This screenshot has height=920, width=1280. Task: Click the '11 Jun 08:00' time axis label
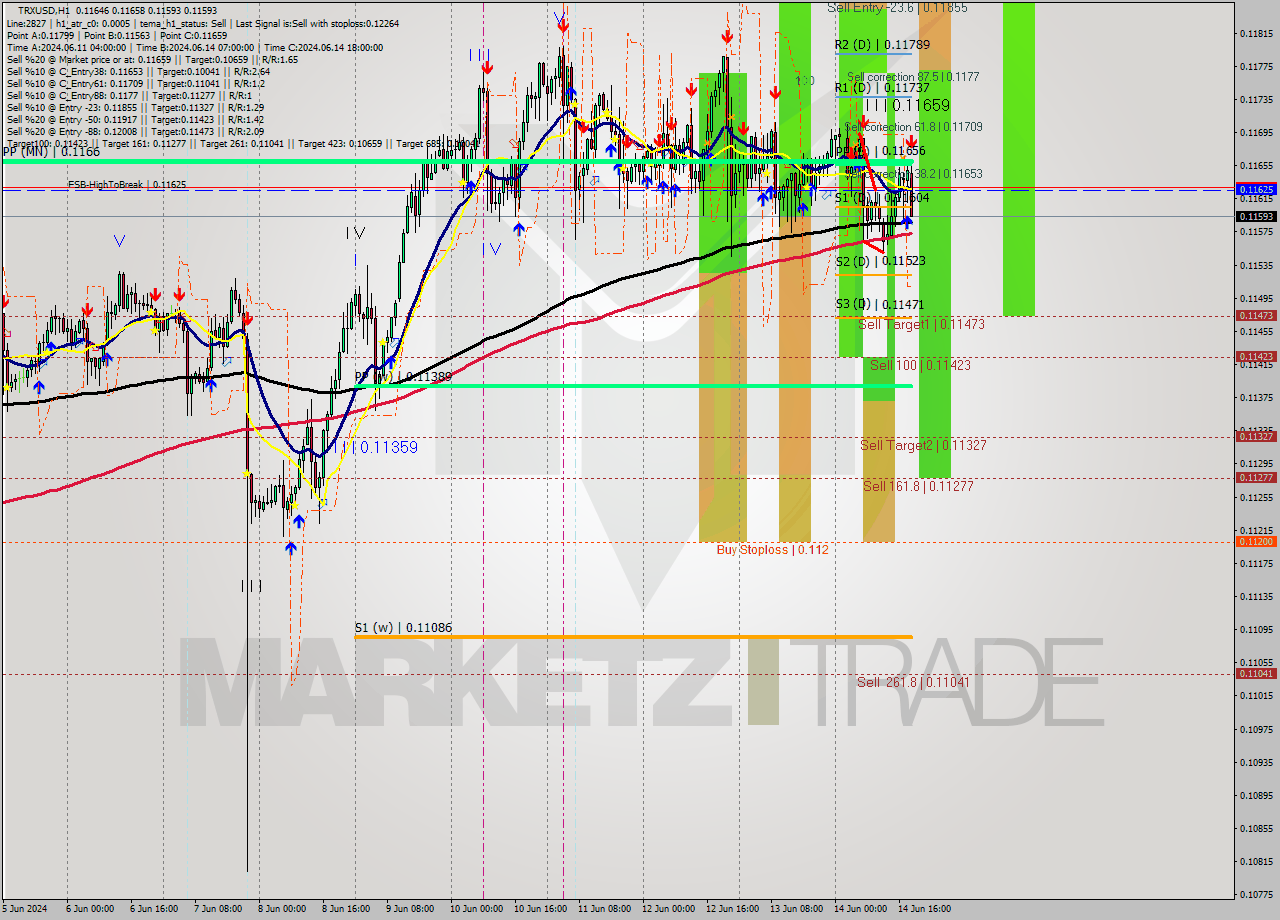click(604, 909)
